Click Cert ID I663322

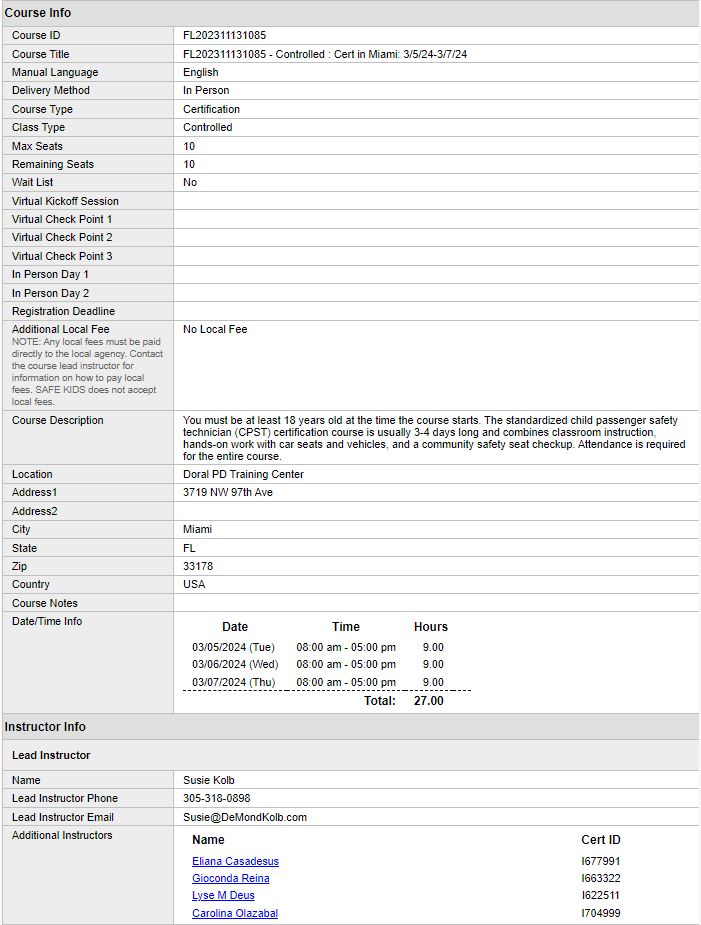601,878
